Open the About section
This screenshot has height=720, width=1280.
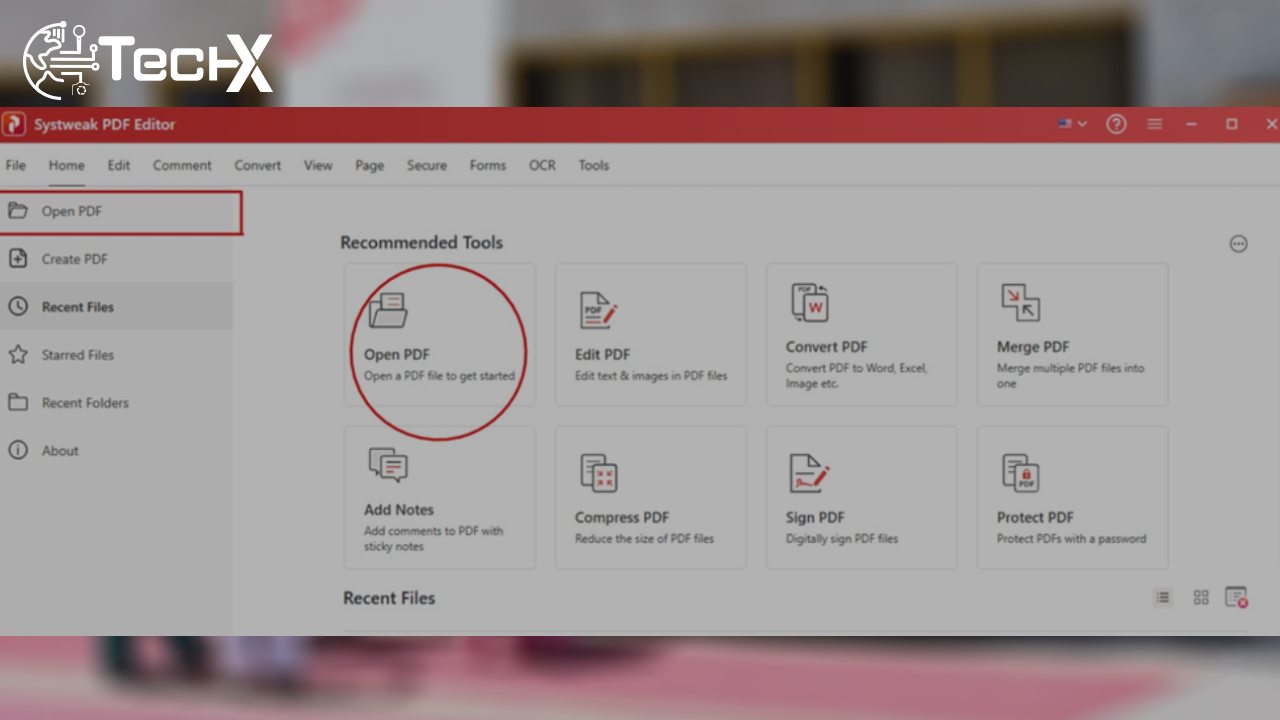click(60, 450)
